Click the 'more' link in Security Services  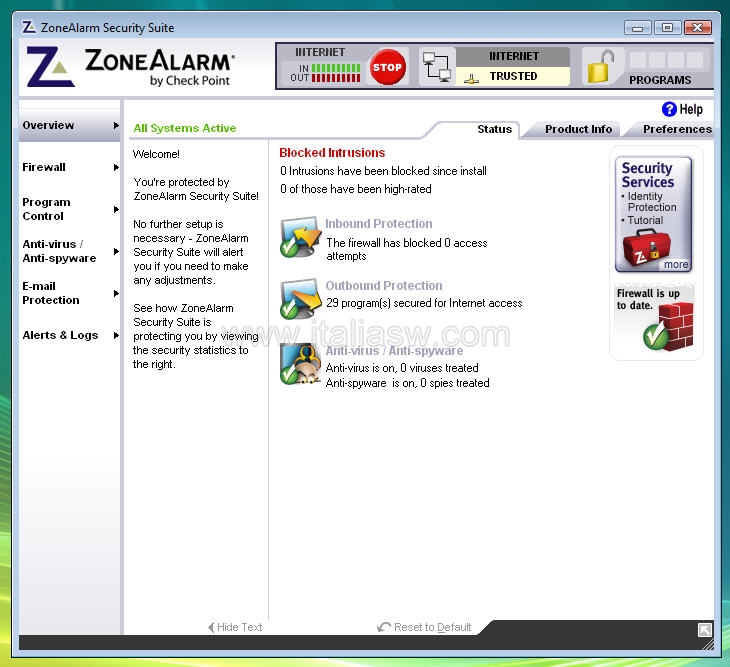pyautogui.click(x=676, y=264)
